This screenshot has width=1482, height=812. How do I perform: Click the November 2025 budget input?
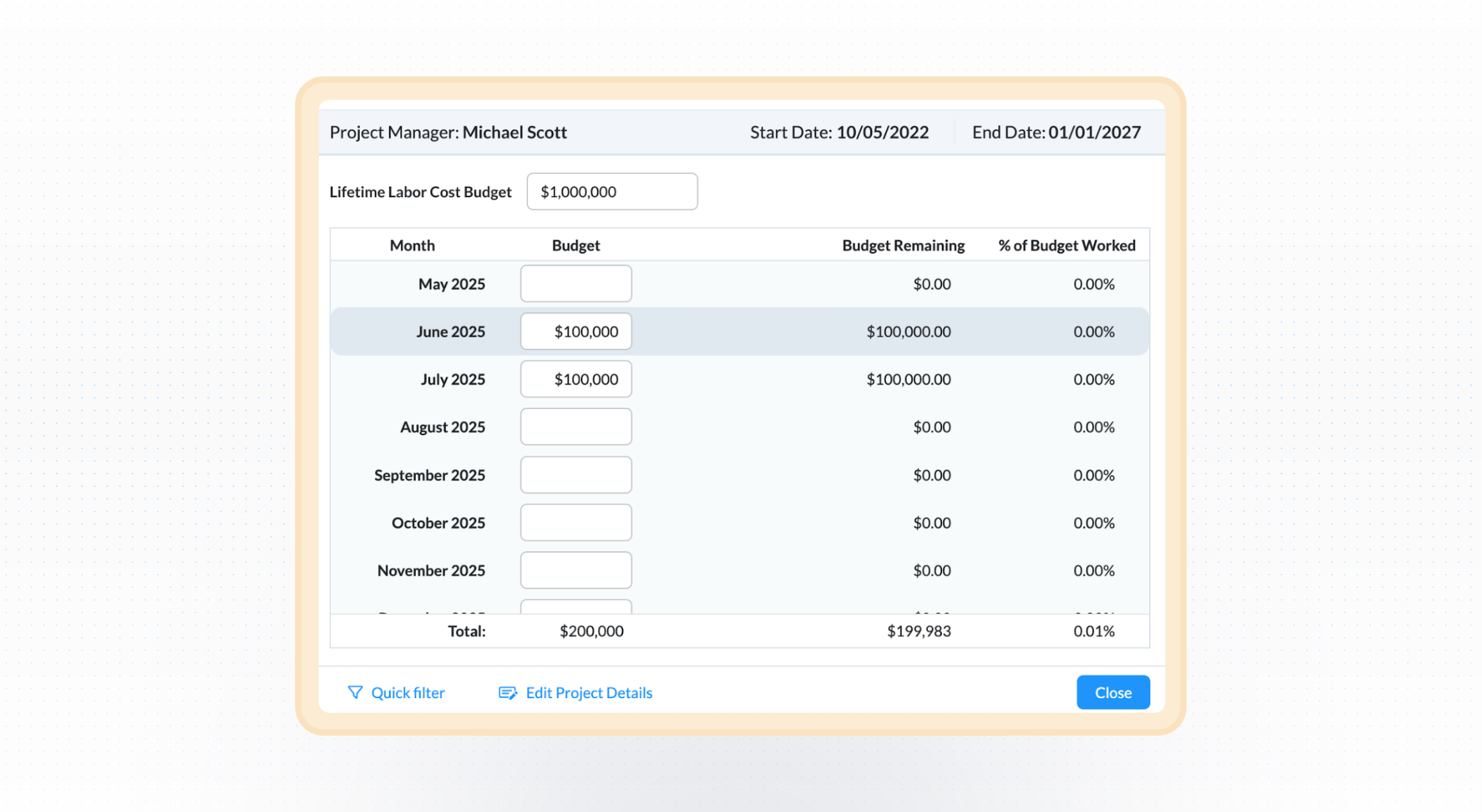pos(576,570)
